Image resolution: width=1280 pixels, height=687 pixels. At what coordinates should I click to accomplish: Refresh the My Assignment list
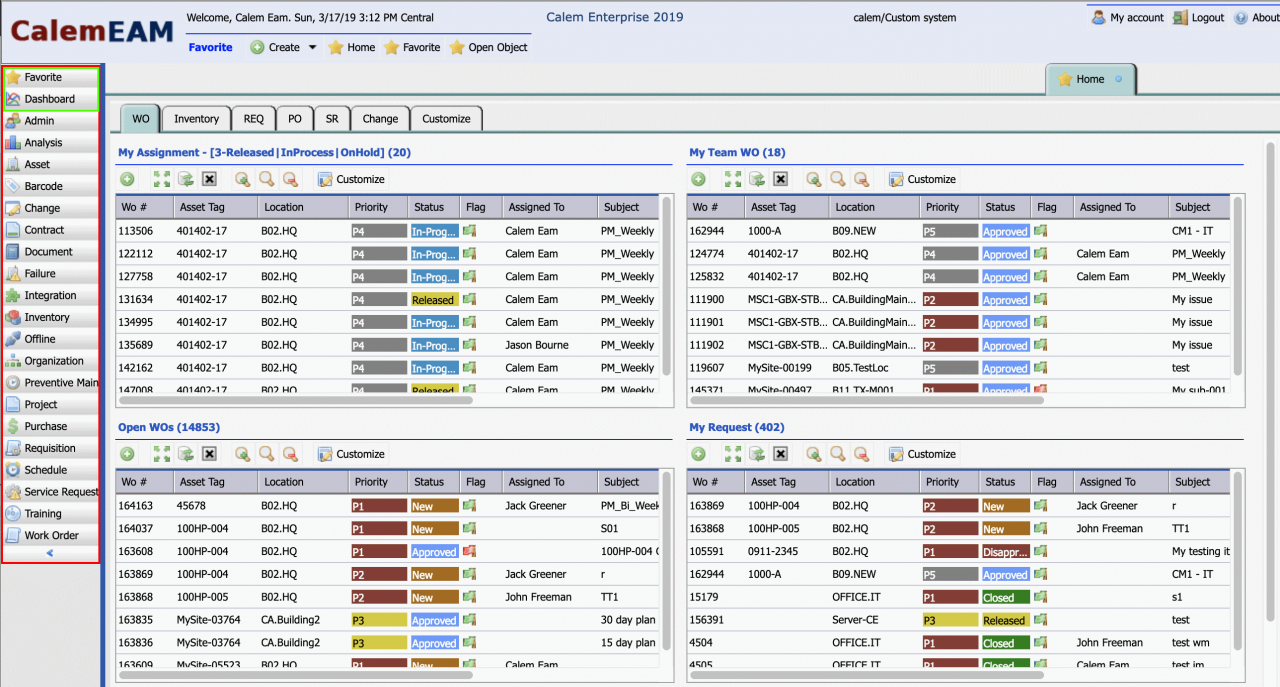tap(186, 179)
